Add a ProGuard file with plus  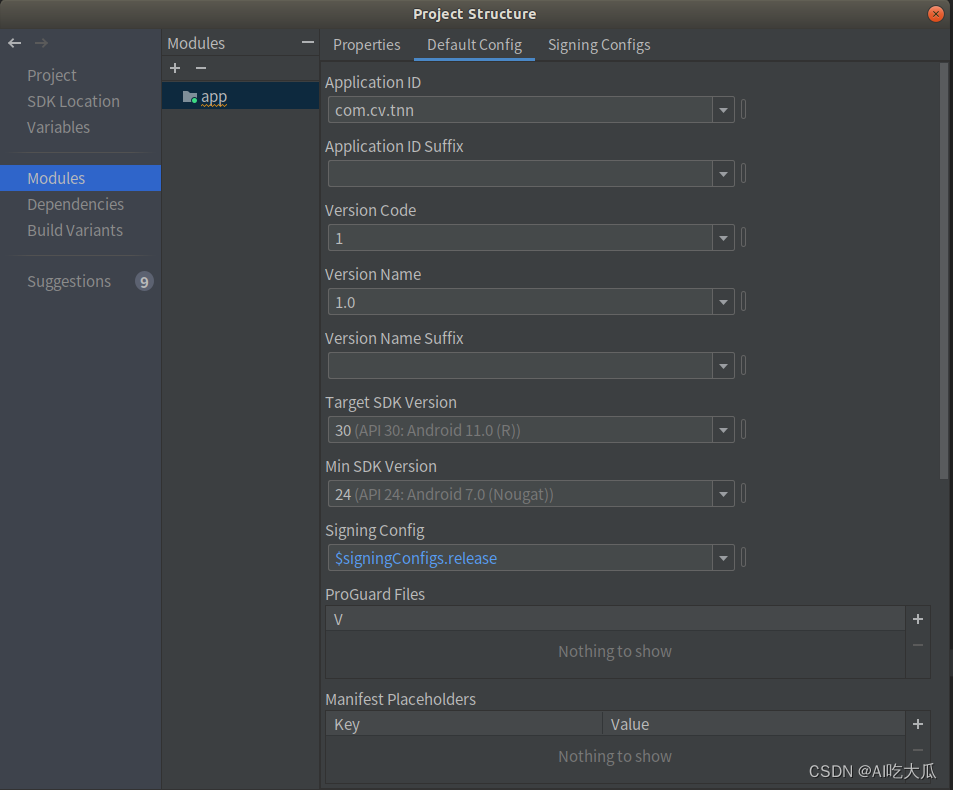tap(918, 619)
